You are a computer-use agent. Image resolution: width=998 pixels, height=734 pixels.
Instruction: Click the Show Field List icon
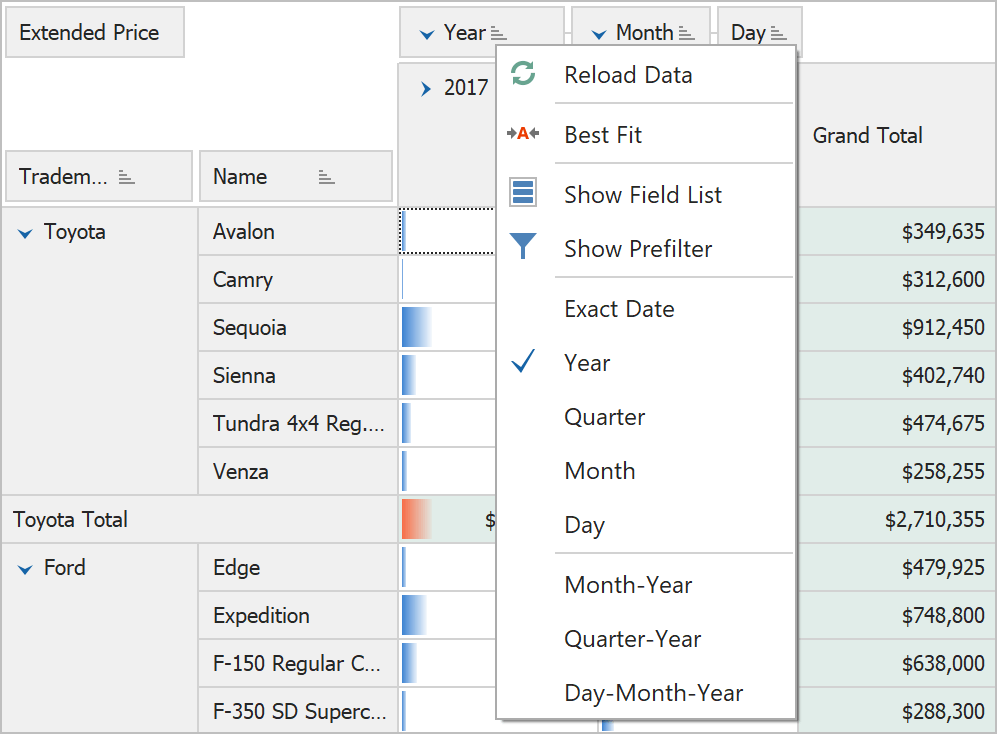523,192
